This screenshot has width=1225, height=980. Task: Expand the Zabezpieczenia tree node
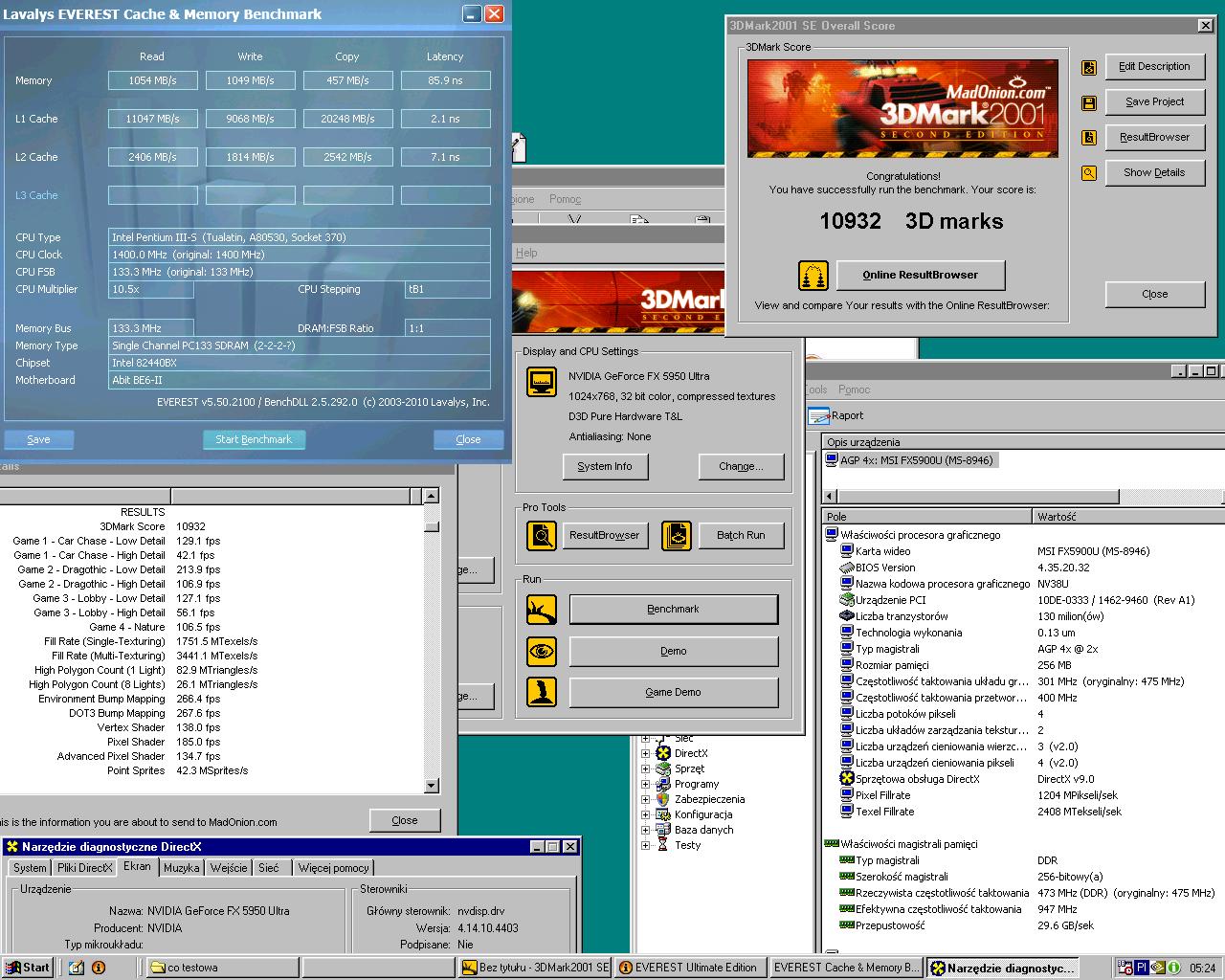click(646, 799)
